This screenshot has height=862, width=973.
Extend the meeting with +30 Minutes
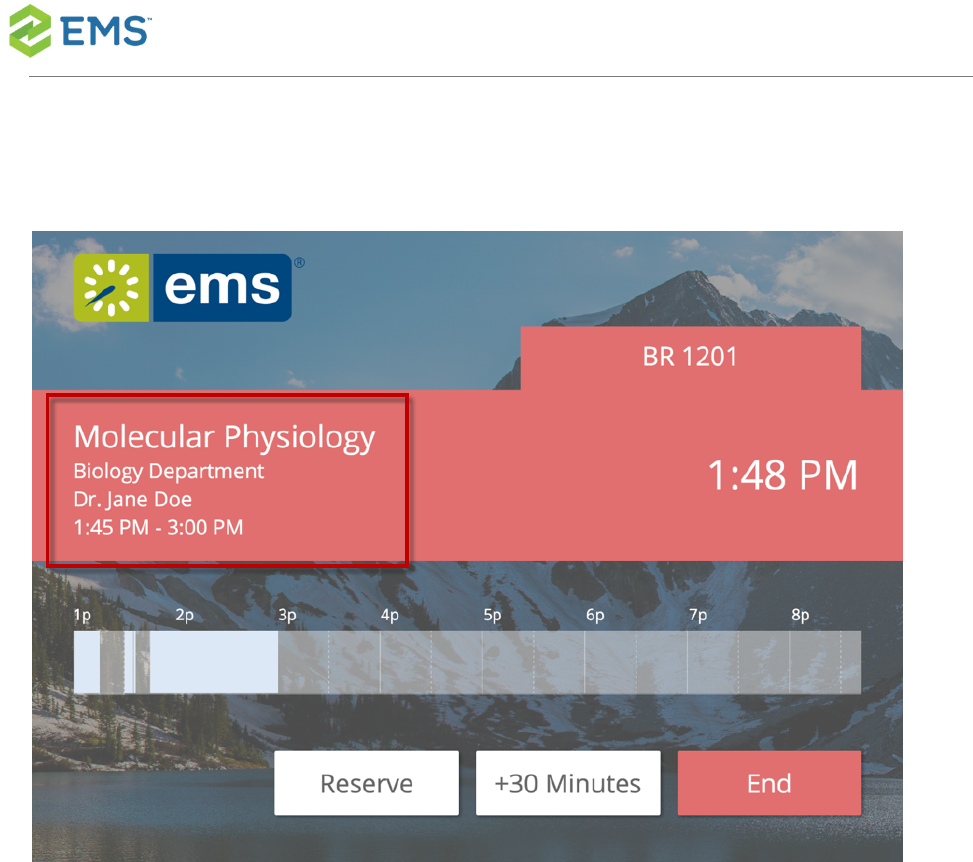(x=568, y=783)
